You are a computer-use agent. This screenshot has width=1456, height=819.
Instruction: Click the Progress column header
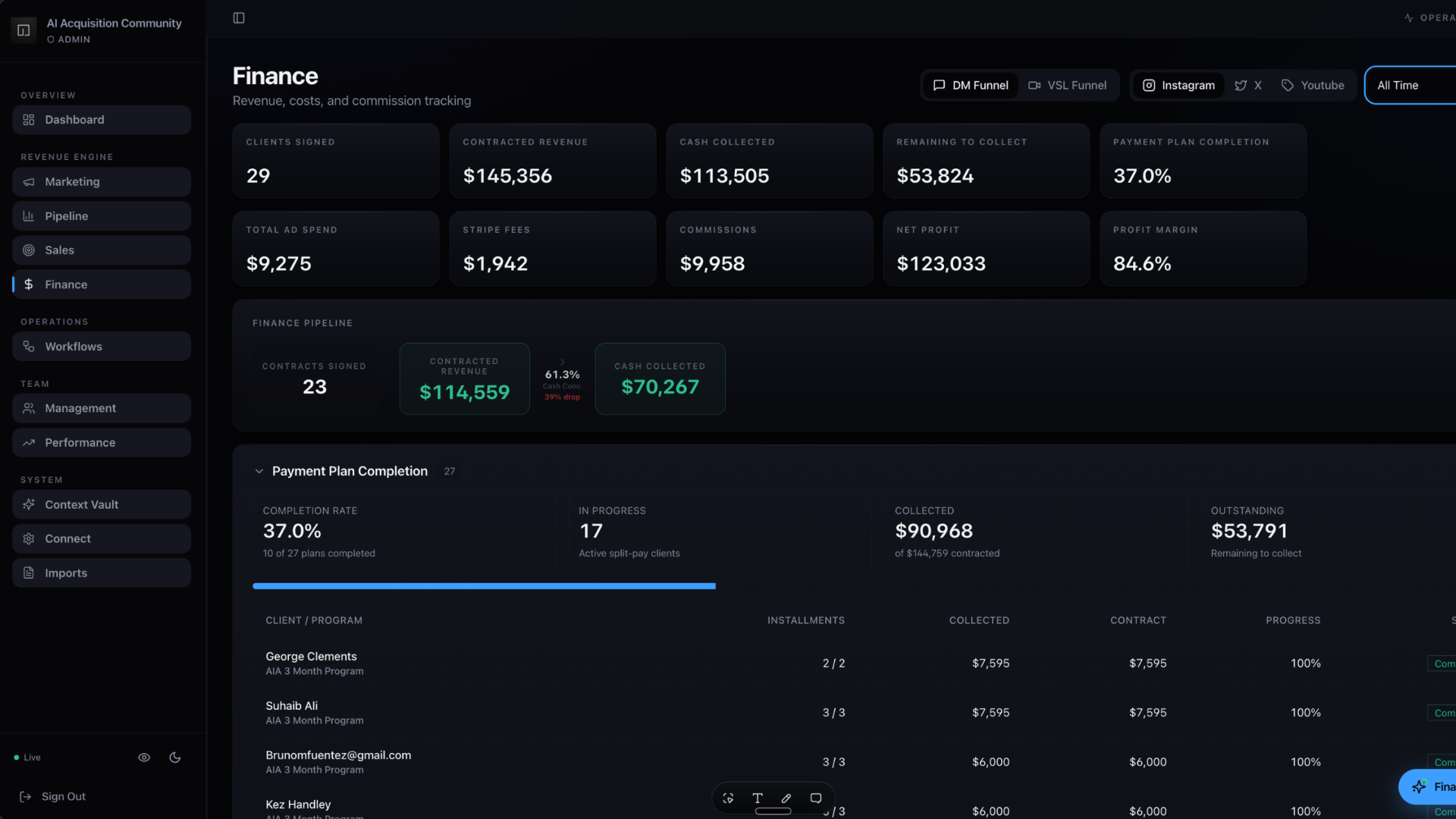tap(1293, 620)
